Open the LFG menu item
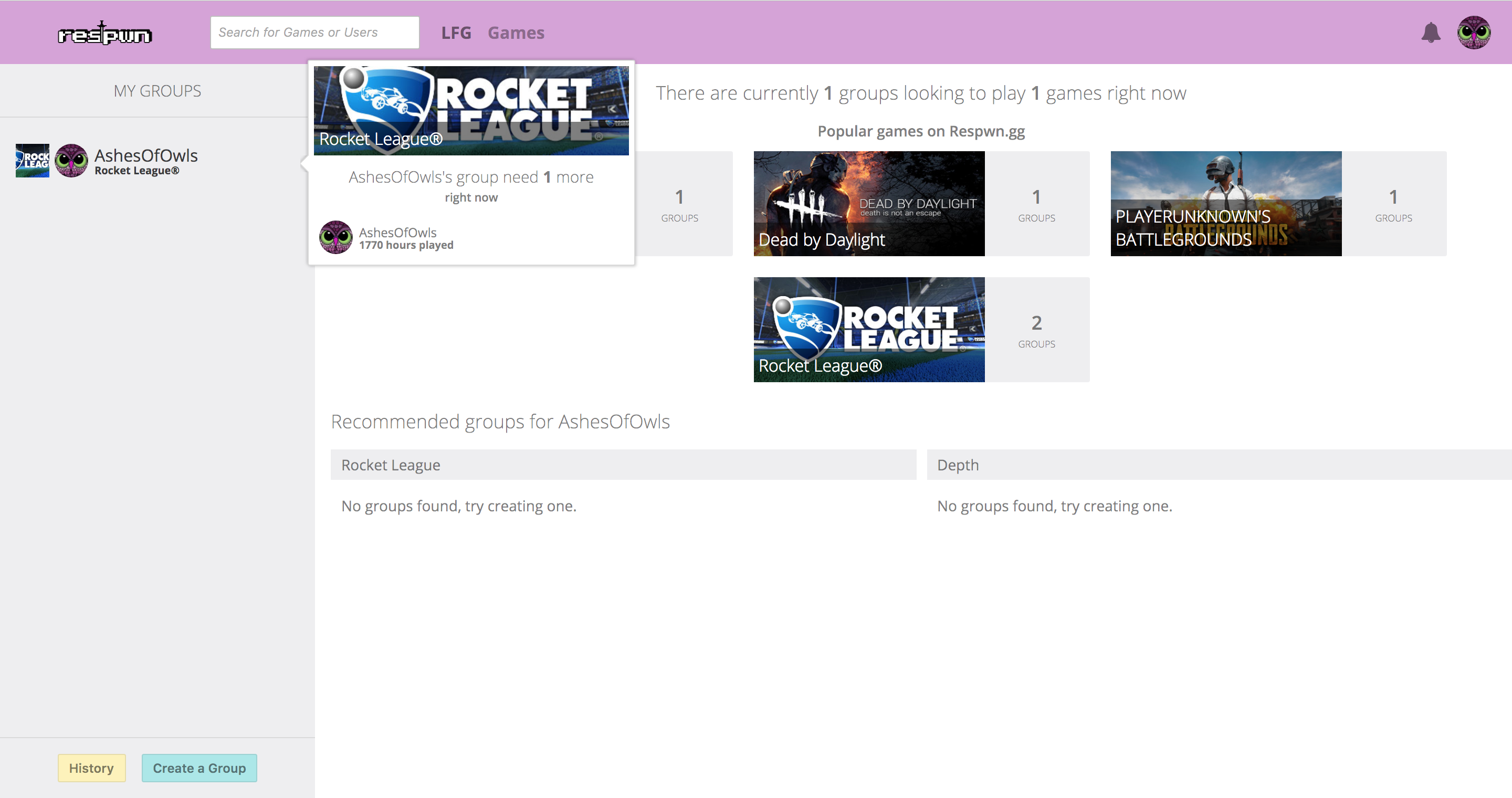1512x798 pixels. pos(456,33)
